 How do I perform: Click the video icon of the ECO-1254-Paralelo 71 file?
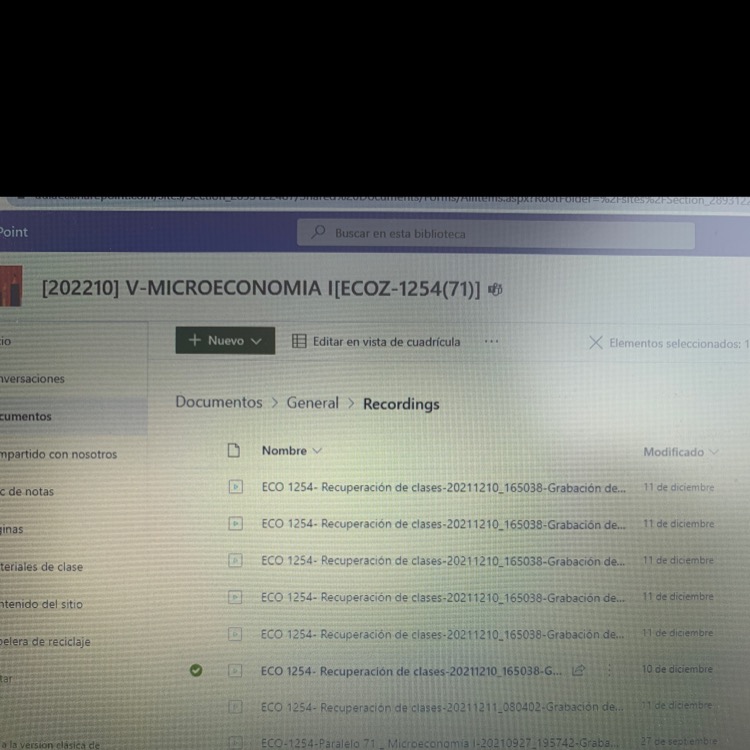click(236, 742)
